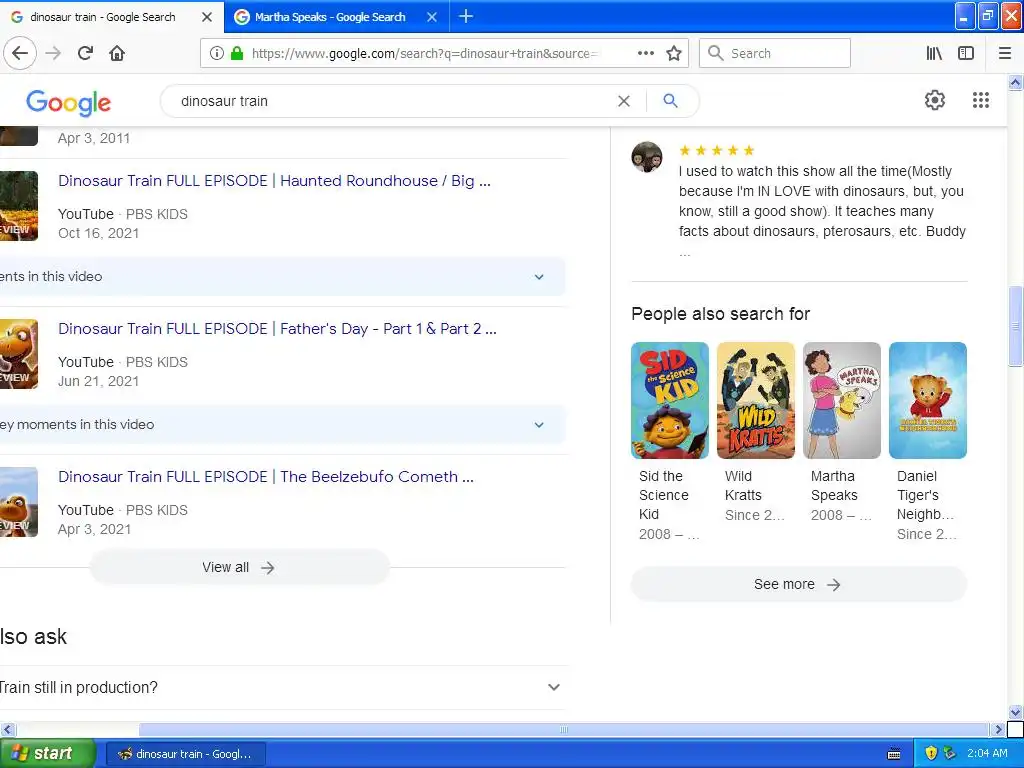Image resolution: width=1024 pixels, height=768 pixels.
Task: Open the tray keyboard icon
Action: [894, 754]
